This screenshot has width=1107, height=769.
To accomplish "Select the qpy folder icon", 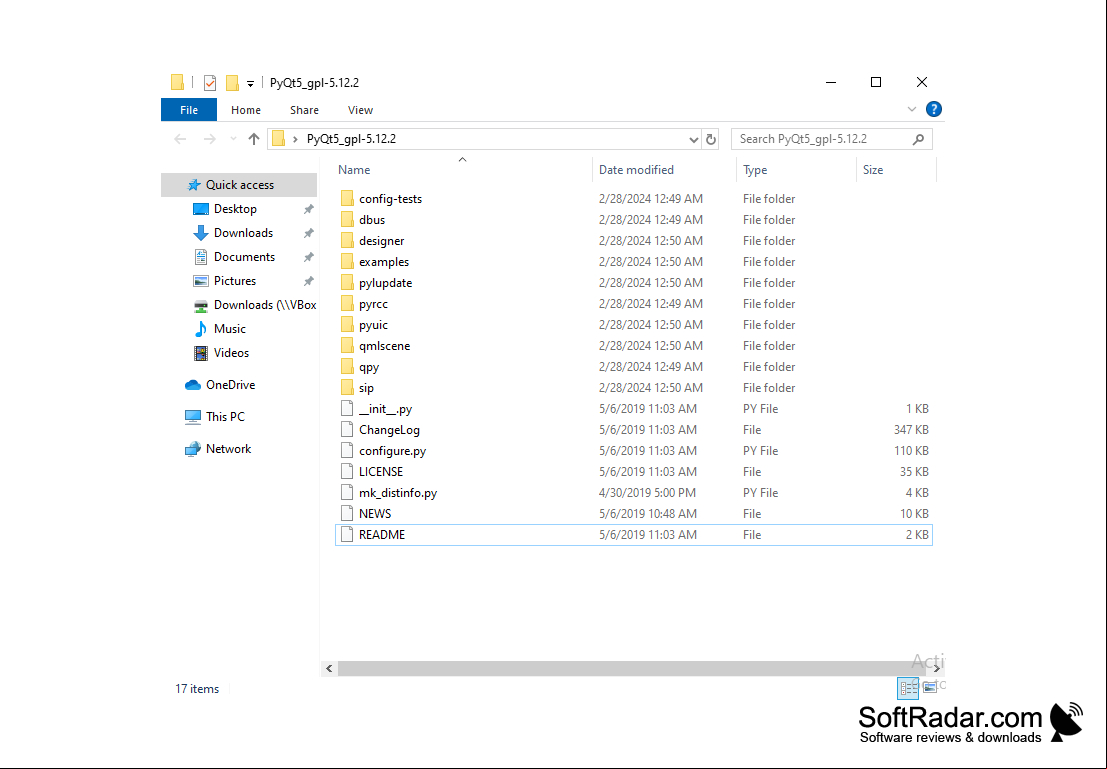I will tap(347, 366).
